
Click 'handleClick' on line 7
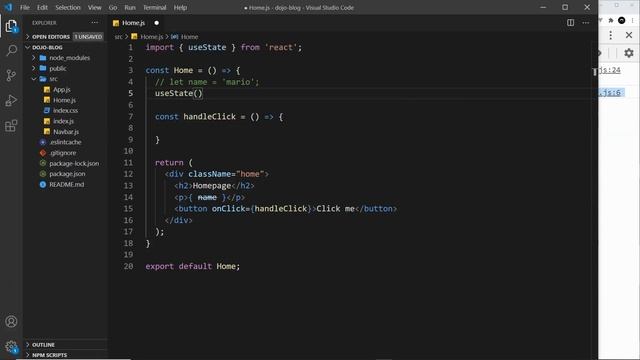click(209, 117)
